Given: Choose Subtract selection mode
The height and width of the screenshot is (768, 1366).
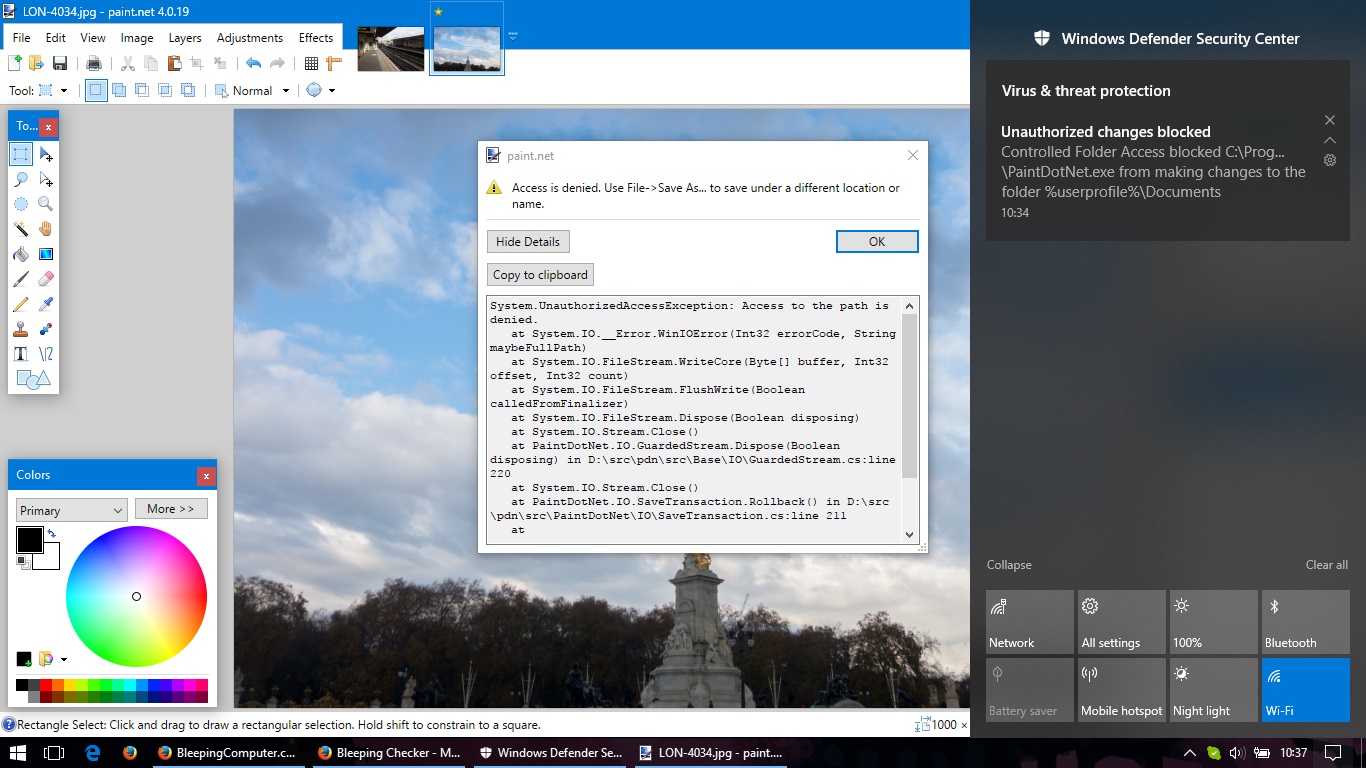Looking at the screenshot, I should 142,90.
